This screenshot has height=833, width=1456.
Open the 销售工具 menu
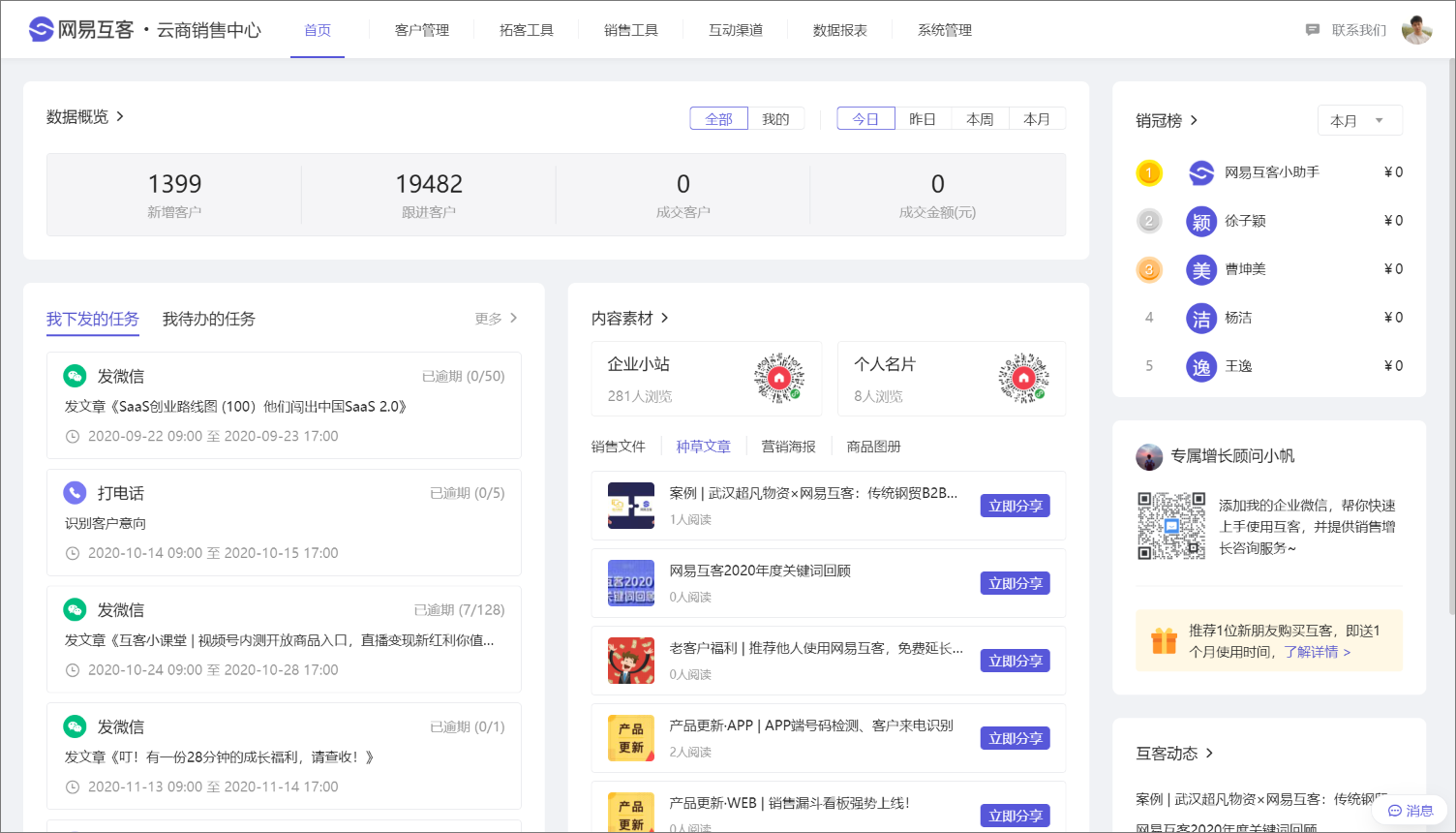[x=631, y=30]
